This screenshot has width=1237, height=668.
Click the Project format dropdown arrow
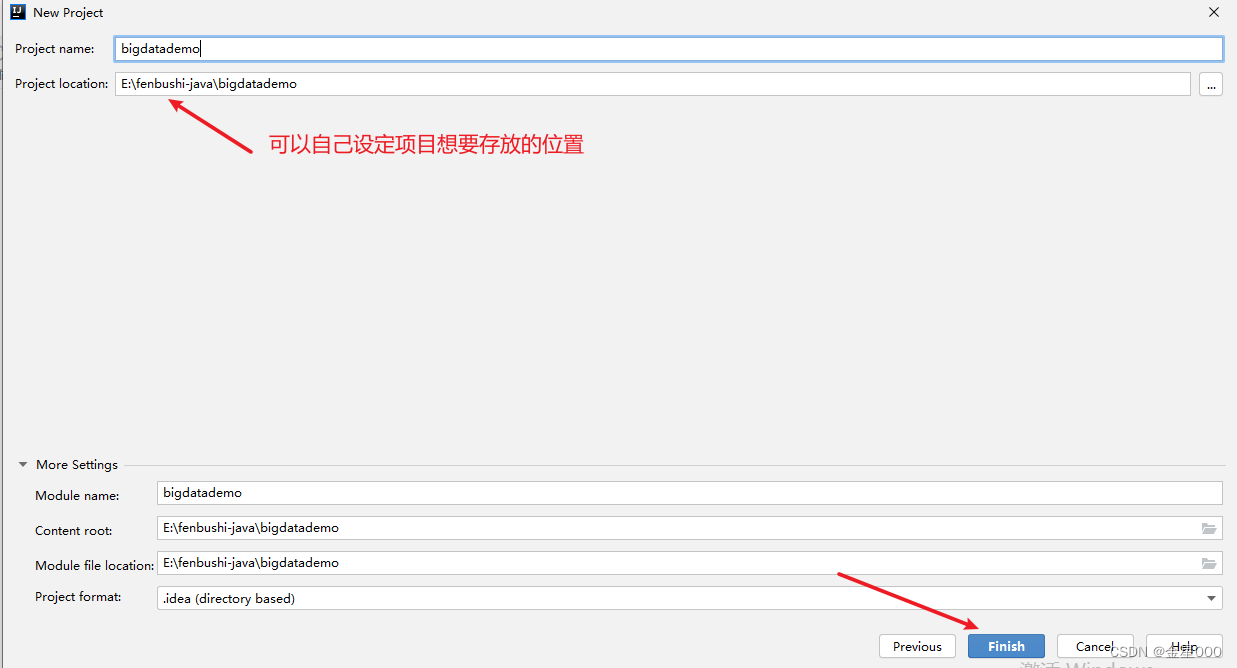(x=1209, y=597)
